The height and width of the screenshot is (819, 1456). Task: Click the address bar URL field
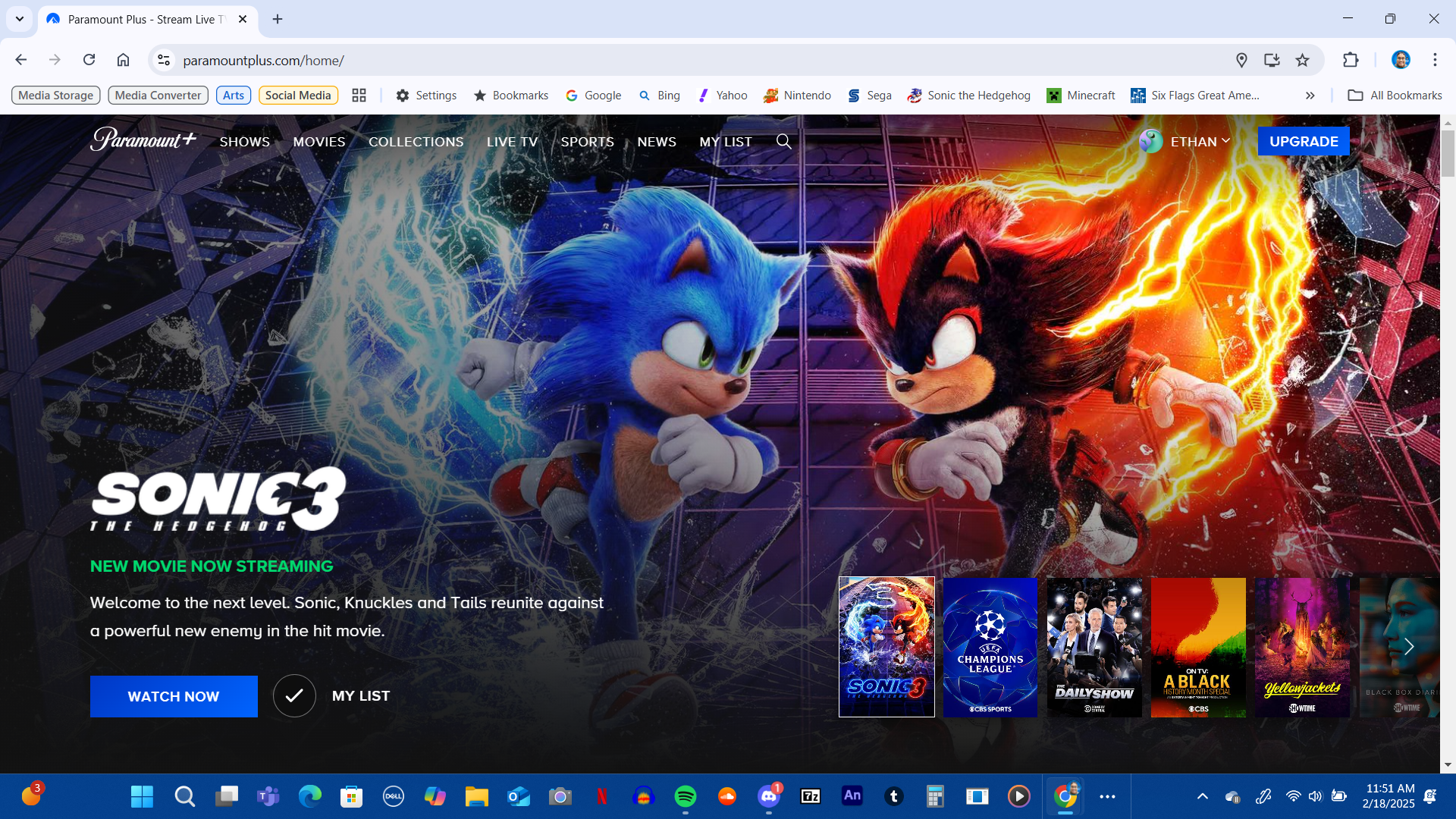pos(698,60)
